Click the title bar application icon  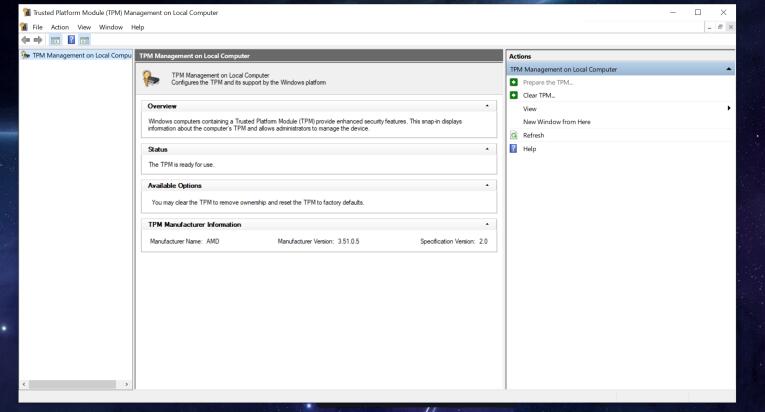pyautogui.click(x=27, y=12)
